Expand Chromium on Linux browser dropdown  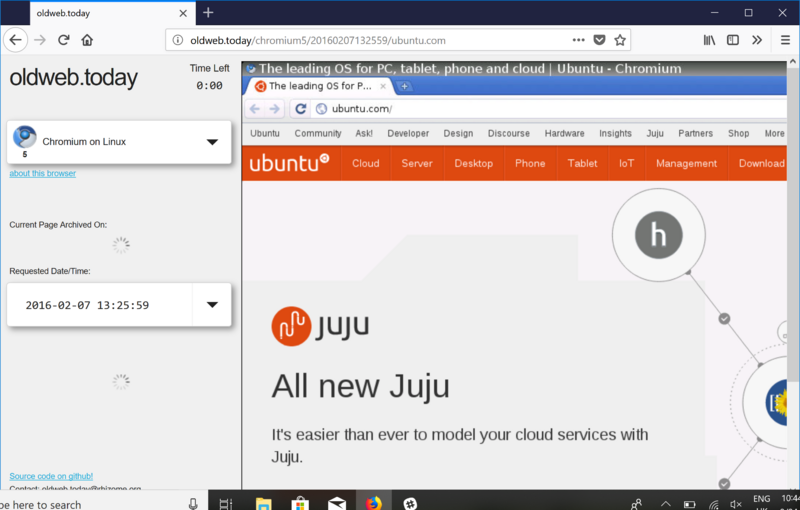(x=212, y=142)
